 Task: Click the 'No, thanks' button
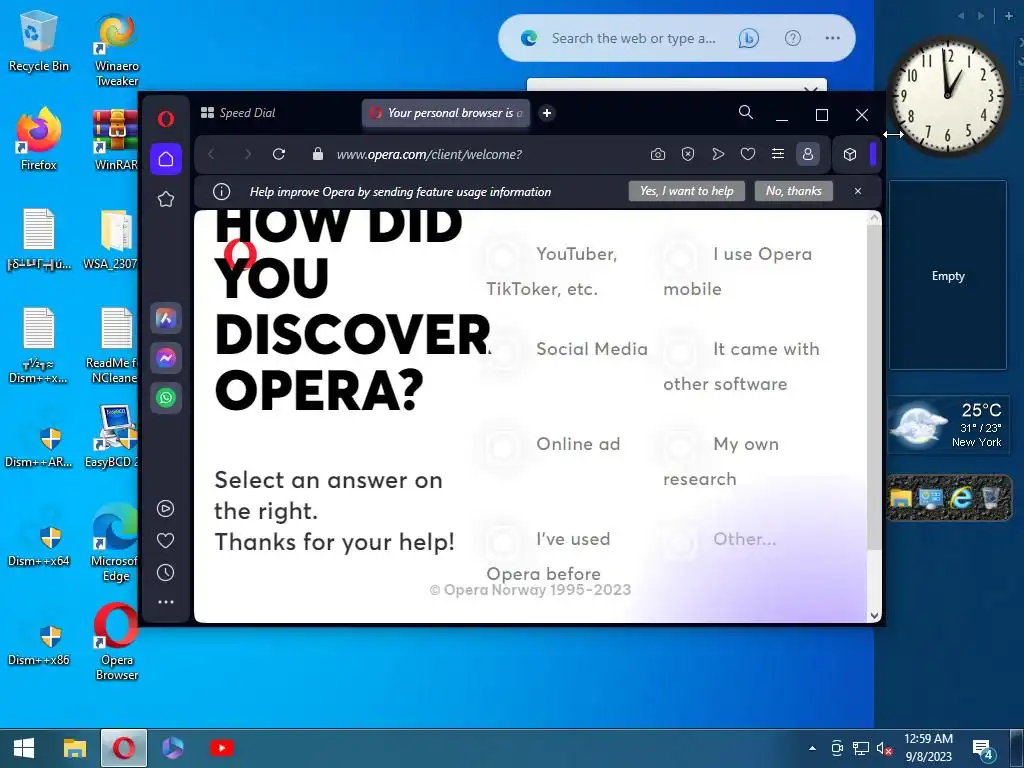pos(793,191)
